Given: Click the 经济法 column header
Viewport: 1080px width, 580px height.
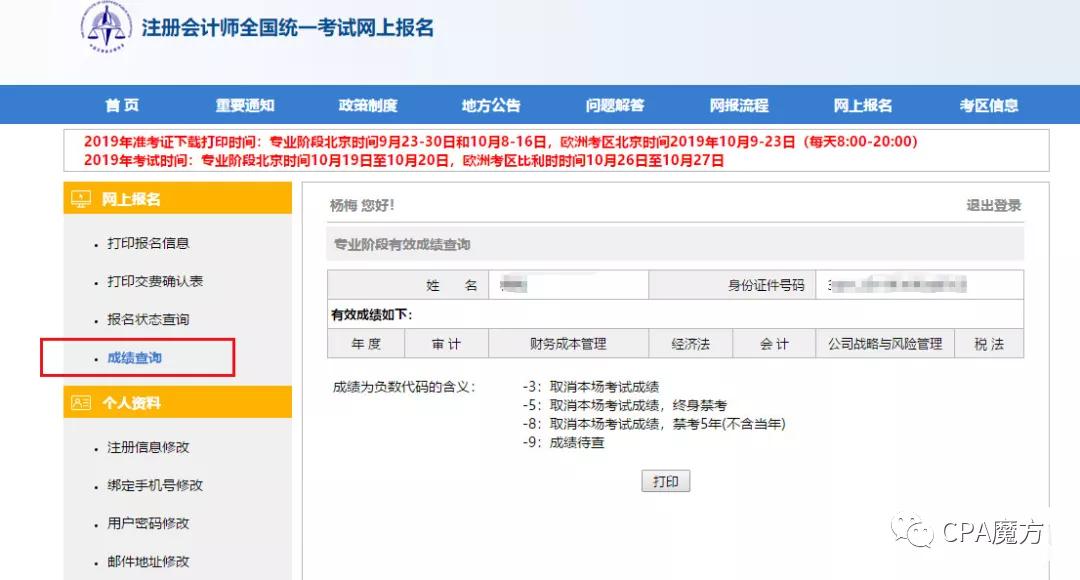Looking at the screenshot, I should (690, 344).
